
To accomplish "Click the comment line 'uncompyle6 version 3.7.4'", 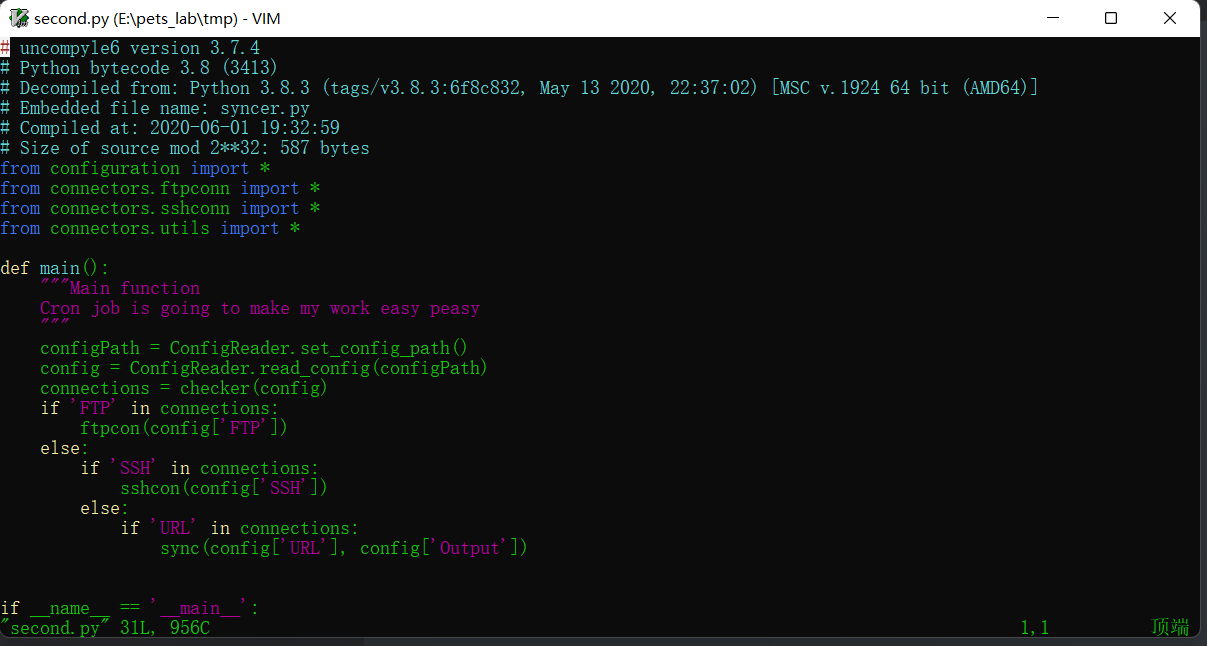I will point(130,48).
